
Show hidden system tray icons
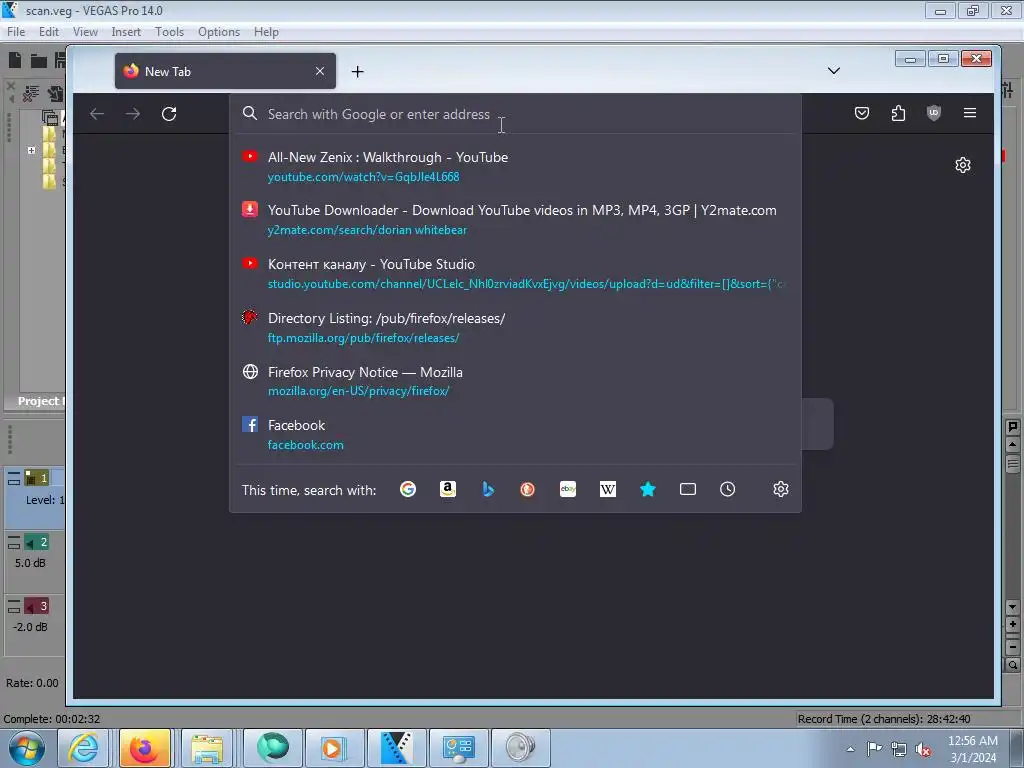pyautogui.click(x=850, y=749)
